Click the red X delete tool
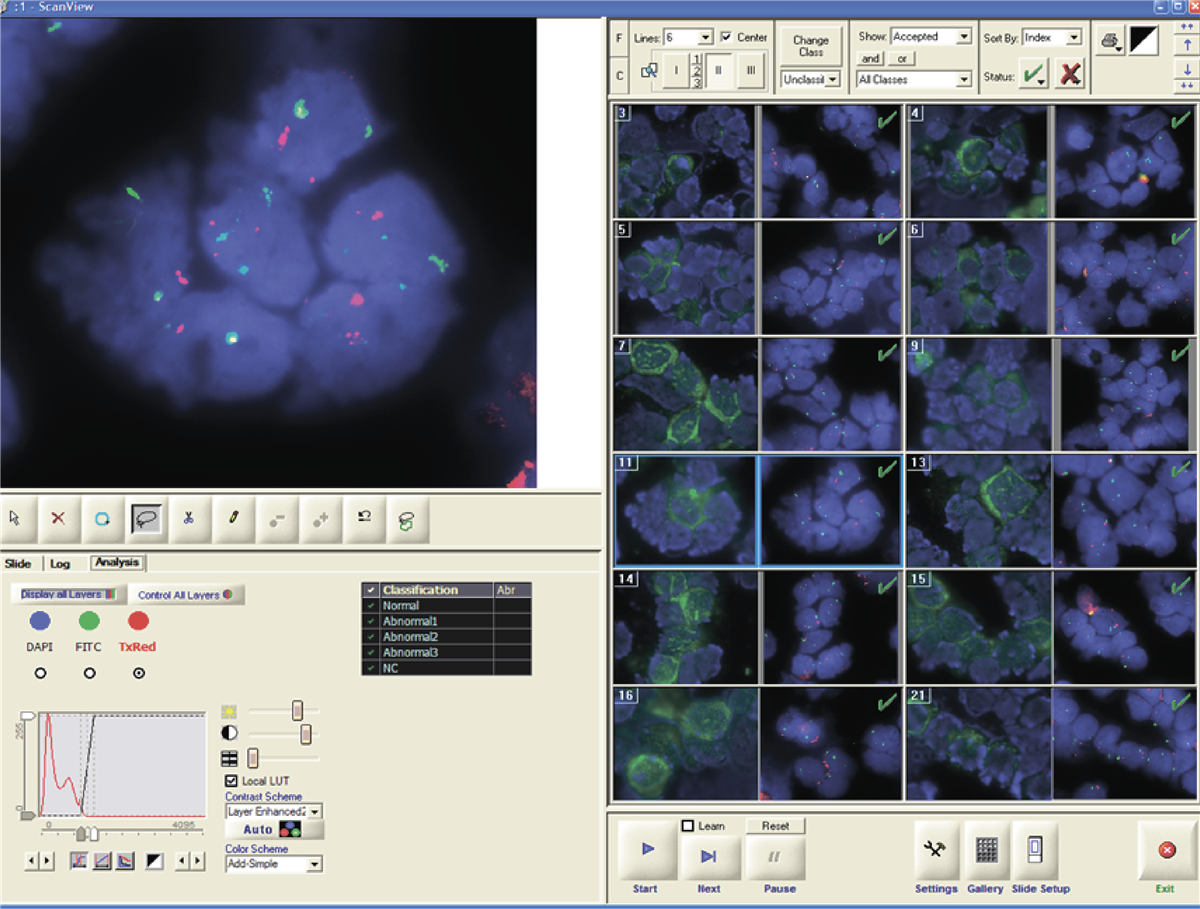Image resolution: width=1200 pixels, height=909 pixels. 58,518
